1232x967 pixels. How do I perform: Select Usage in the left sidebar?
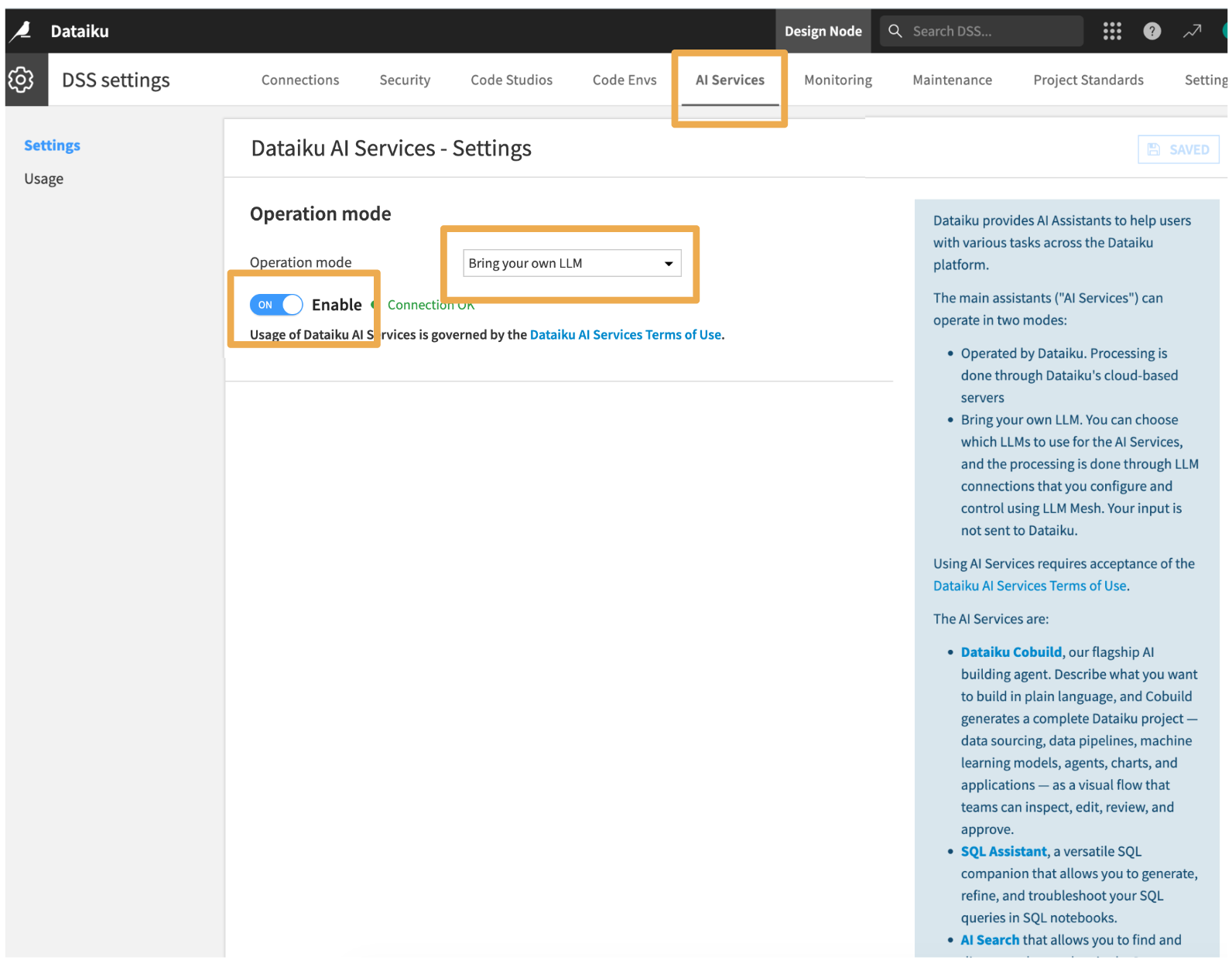point(43,179)
